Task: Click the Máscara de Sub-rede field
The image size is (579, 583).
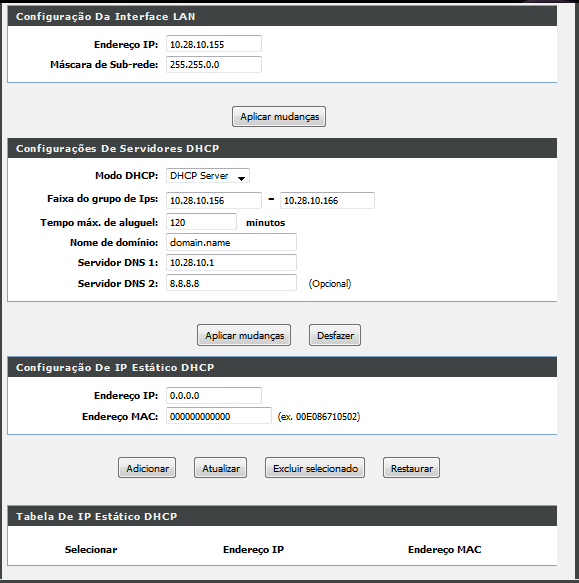Action: [x=214, y=64]
